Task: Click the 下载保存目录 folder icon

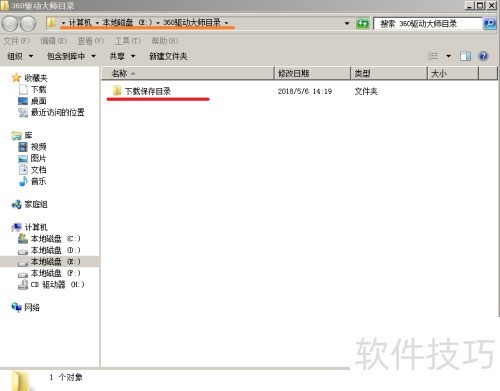Action: [117, 91]
